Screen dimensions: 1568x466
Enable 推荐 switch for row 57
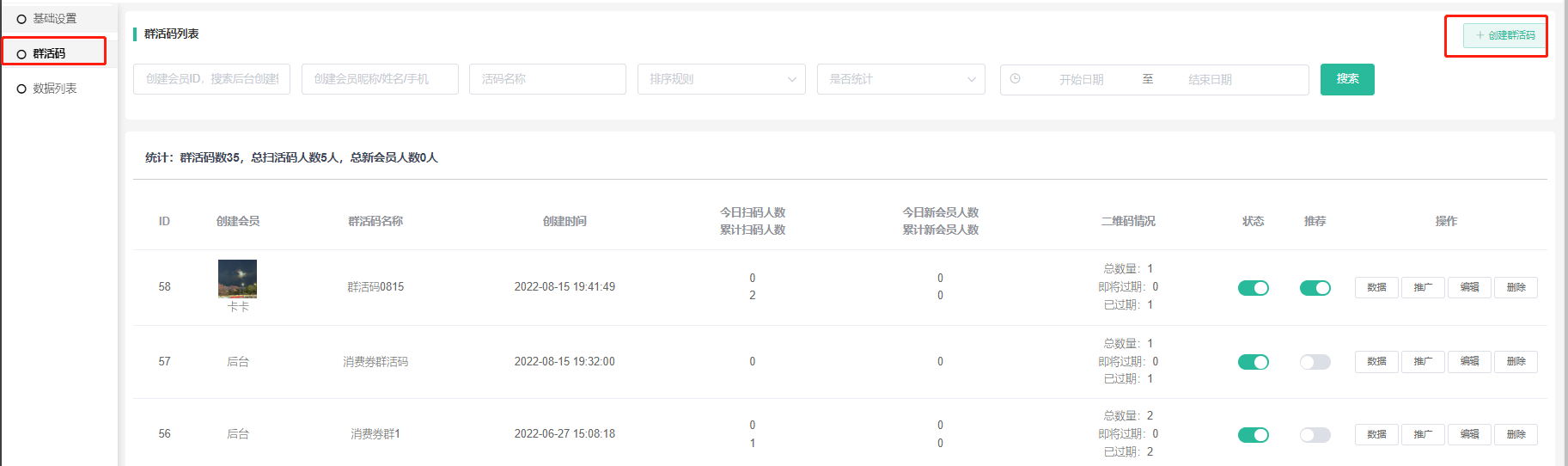tap(1315, 362)
